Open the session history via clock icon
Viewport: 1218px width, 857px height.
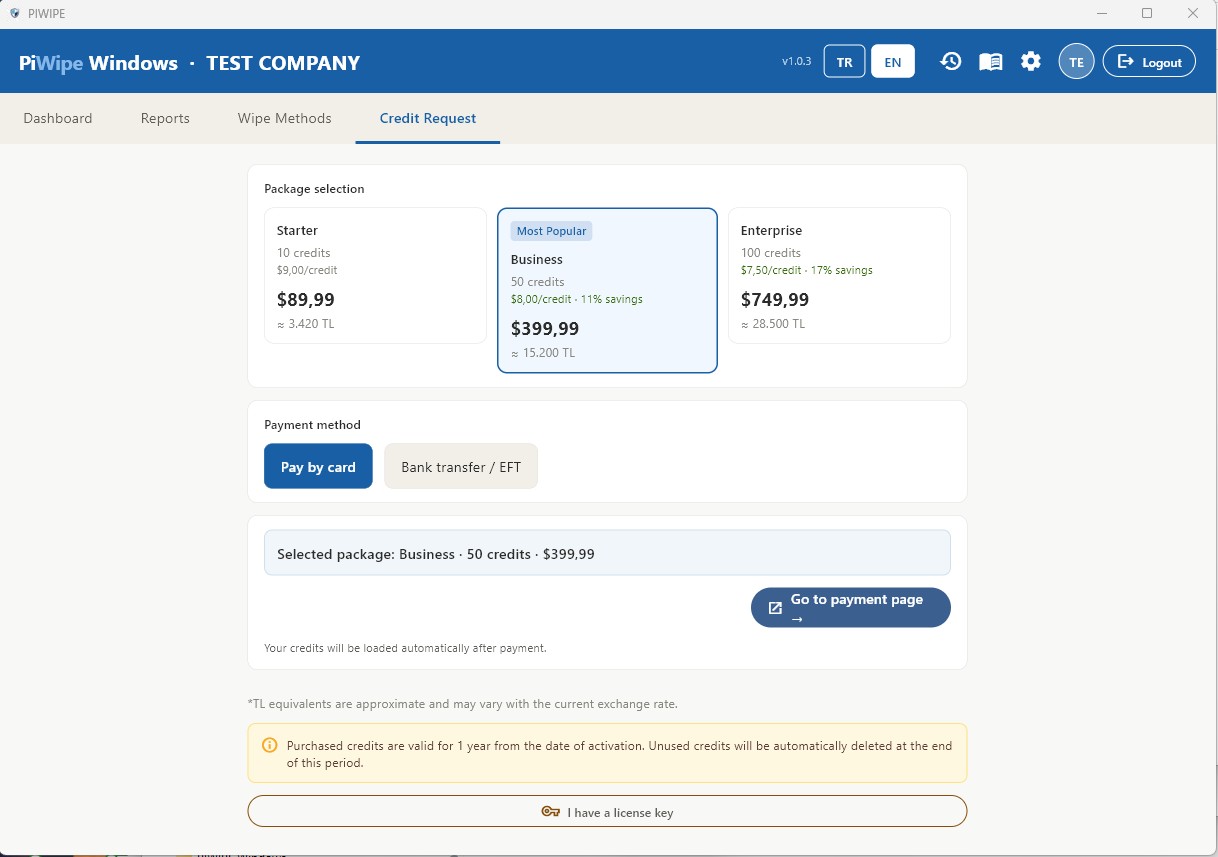coord(950,61)
